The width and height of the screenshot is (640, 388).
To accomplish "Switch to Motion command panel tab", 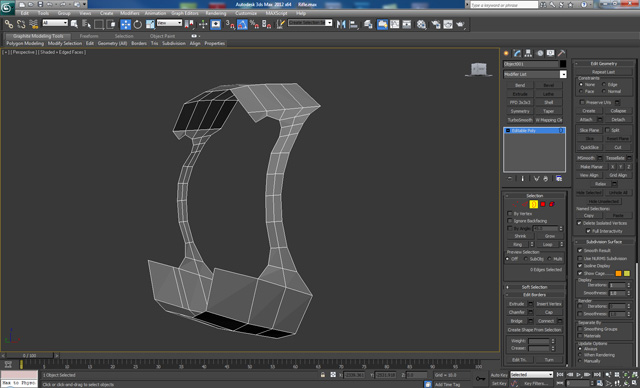I will point(540,53).
